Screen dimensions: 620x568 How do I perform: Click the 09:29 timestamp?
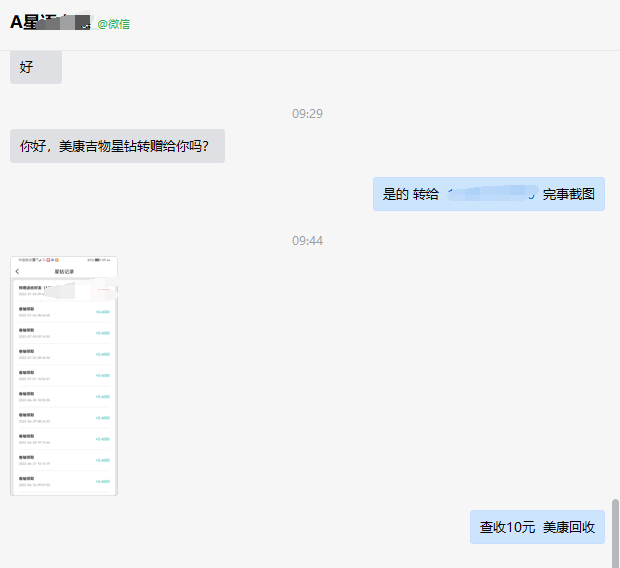307,114
